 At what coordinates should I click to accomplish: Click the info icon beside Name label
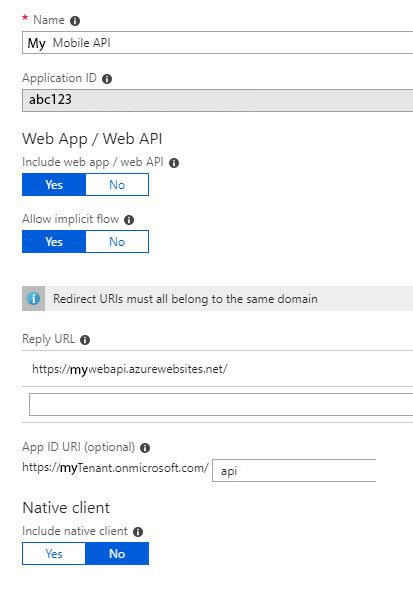pyautogui.click(x=75, y=21)
